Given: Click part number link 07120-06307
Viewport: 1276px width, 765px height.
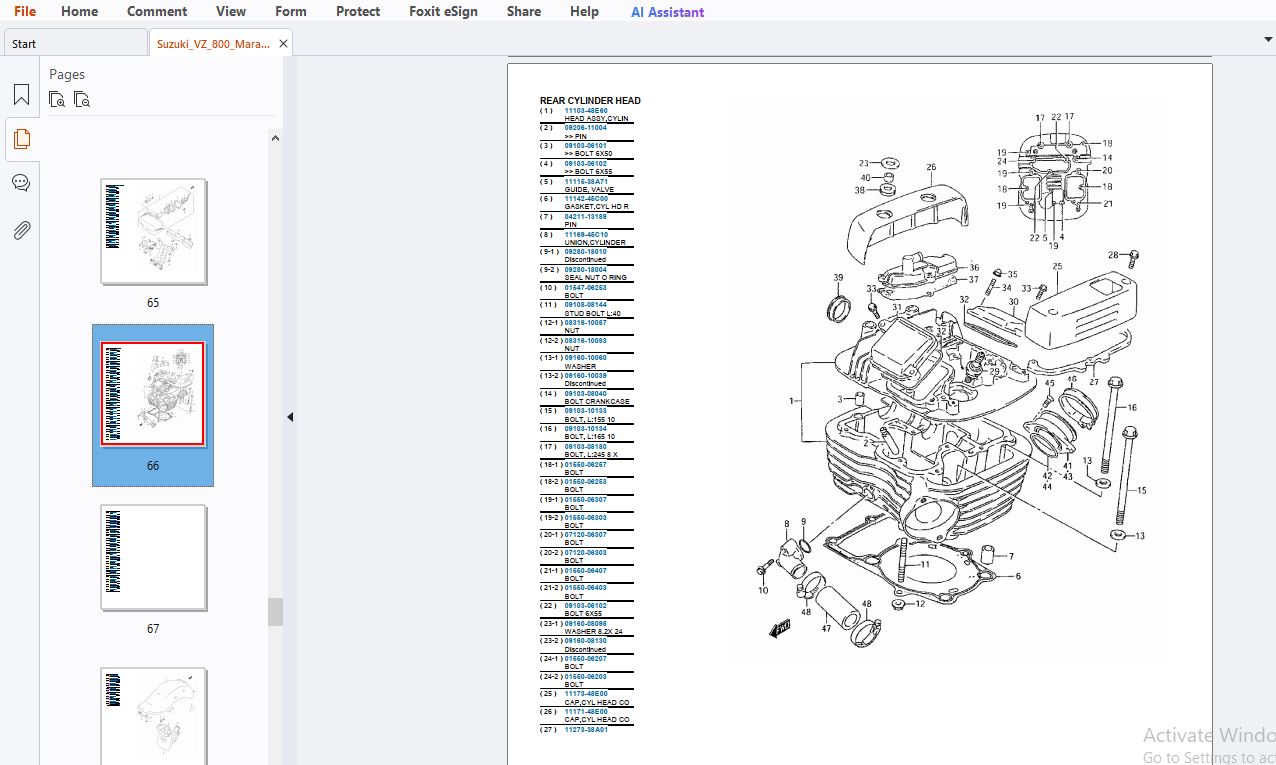Looking at the screenshot, I should (x=585, y=535).
